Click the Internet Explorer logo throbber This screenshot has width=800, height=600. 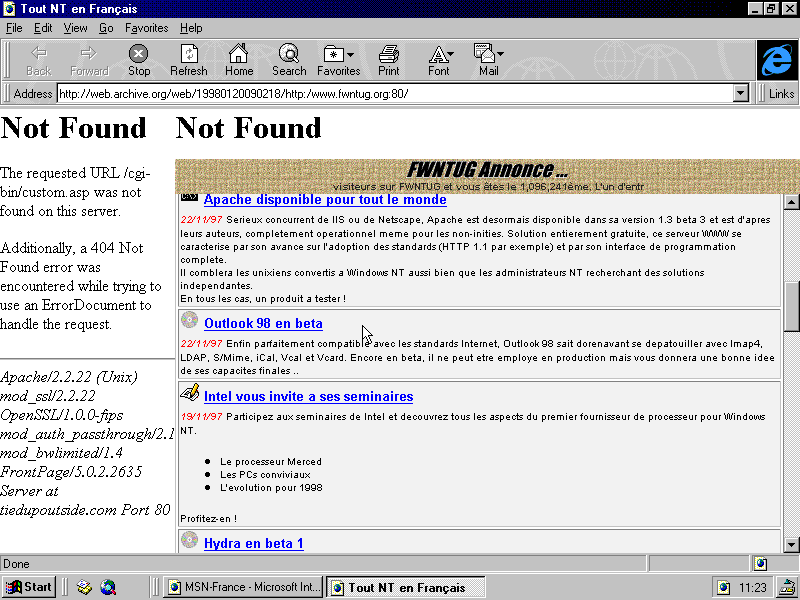click(777, 60)
